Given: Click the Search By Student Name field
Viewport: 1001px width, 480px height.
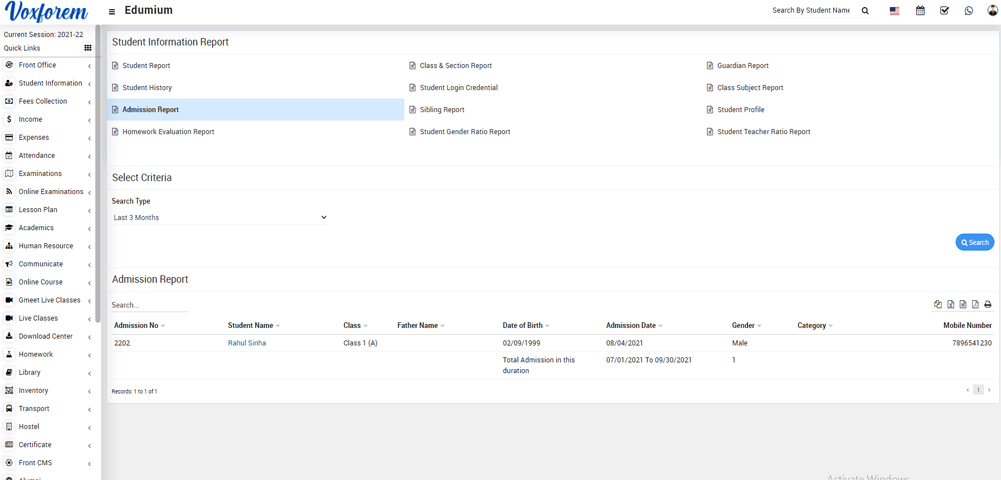Looking at the screenshot, I should pos(811,11).
